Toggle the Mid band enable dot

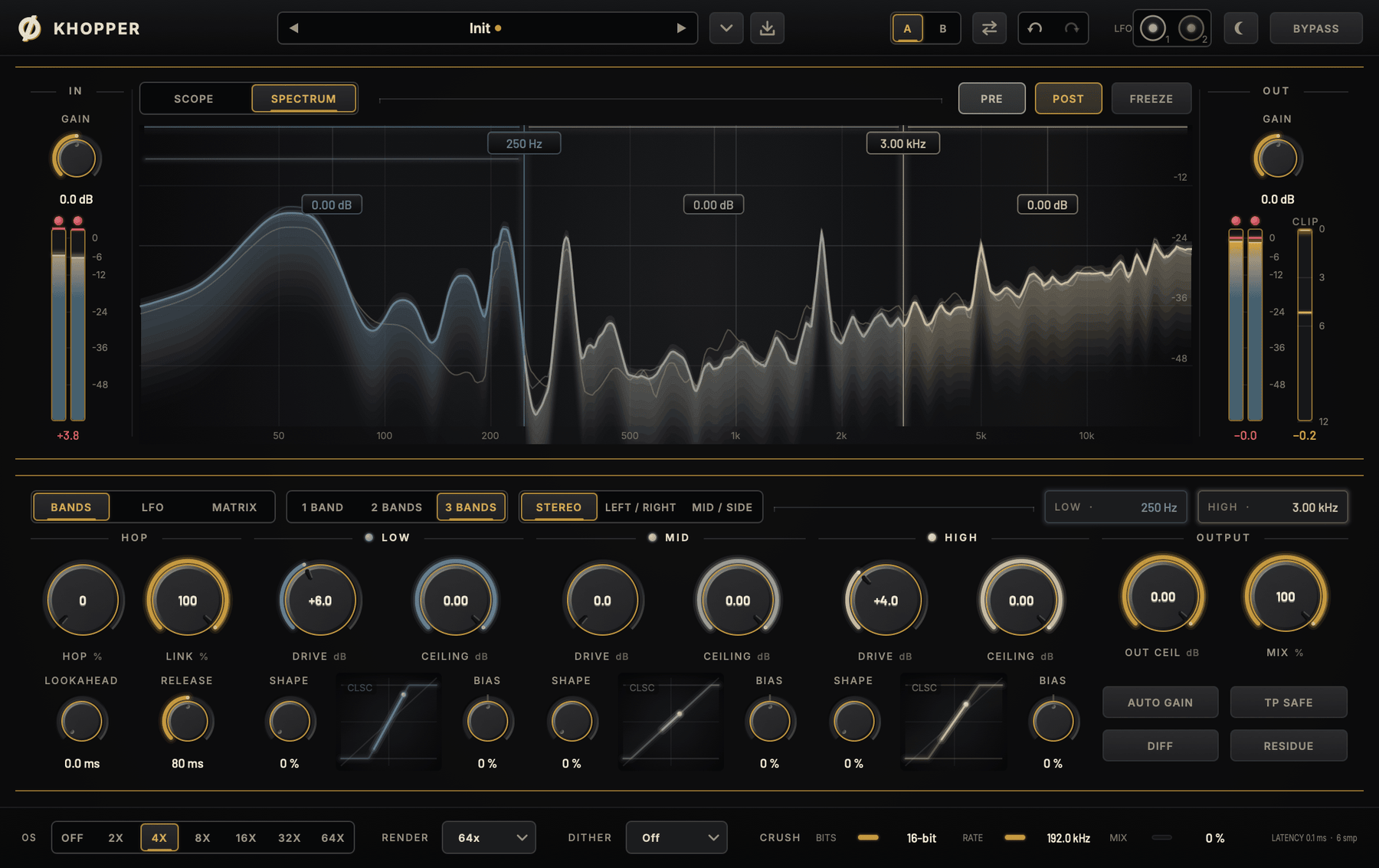[x=652, y=537]
